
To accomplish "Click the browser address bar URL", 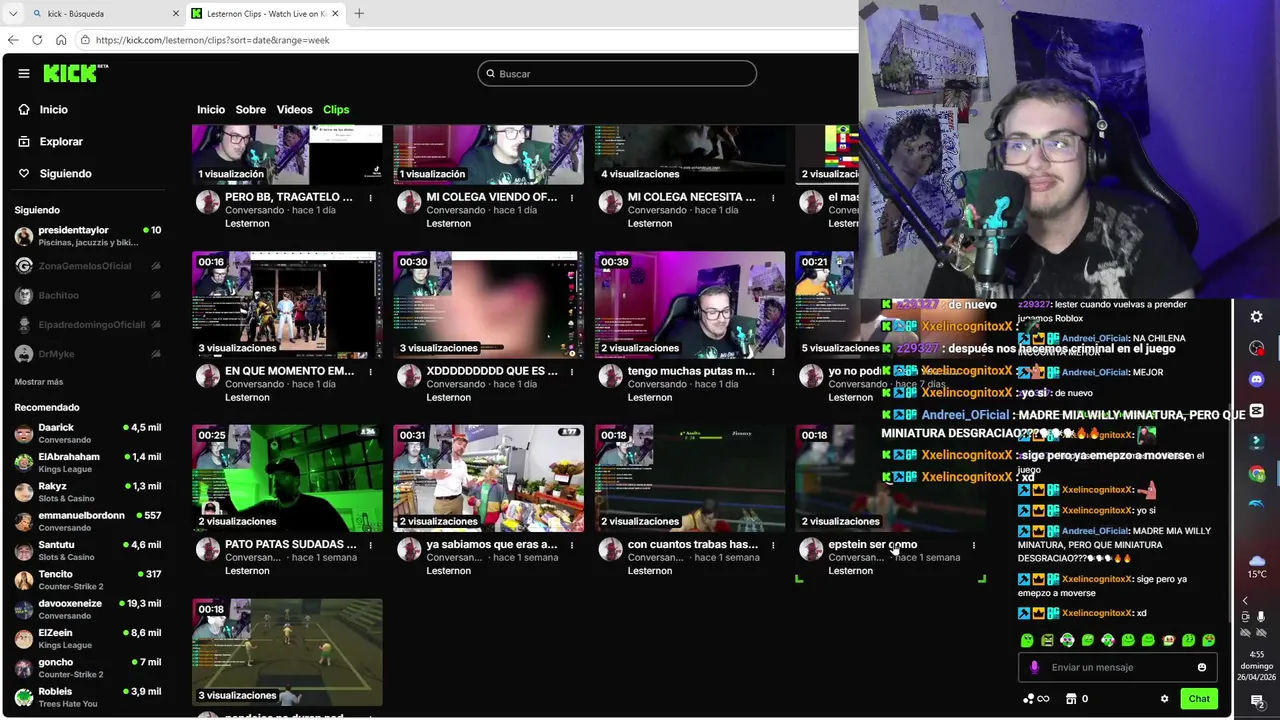I will 212,40.
